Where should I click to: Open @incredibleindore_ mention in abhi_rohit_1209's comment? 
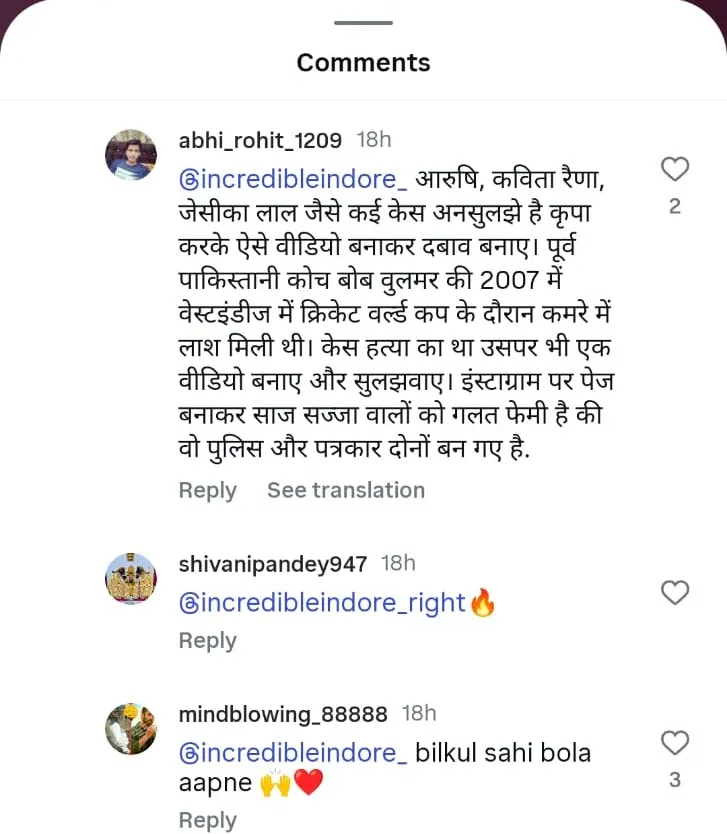(292, 180)
